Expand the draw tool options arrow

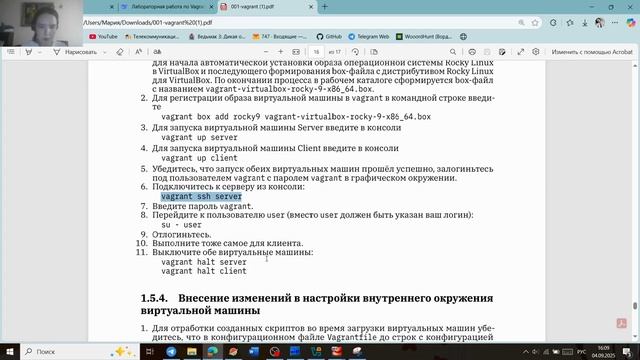(104, 52)
